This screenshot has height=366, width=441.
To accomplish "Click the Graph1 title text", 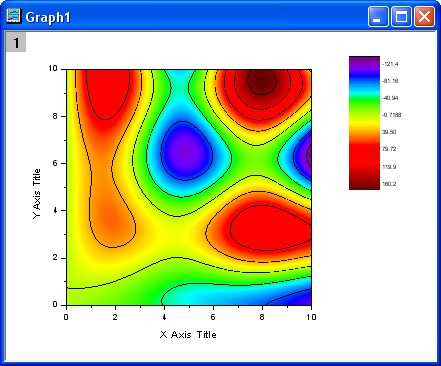I will tap(48, 17).
